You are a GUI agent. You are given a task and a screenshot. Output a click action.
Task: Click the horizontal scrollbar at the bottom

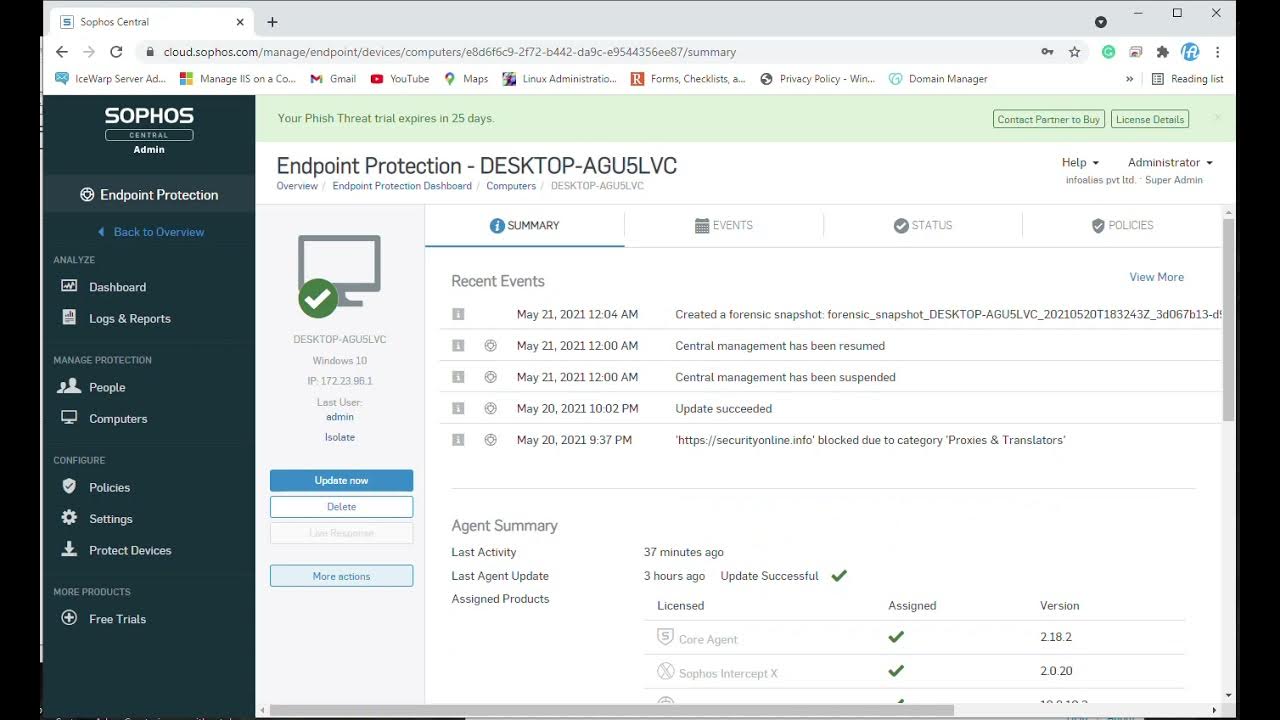(x=612, y=710)
